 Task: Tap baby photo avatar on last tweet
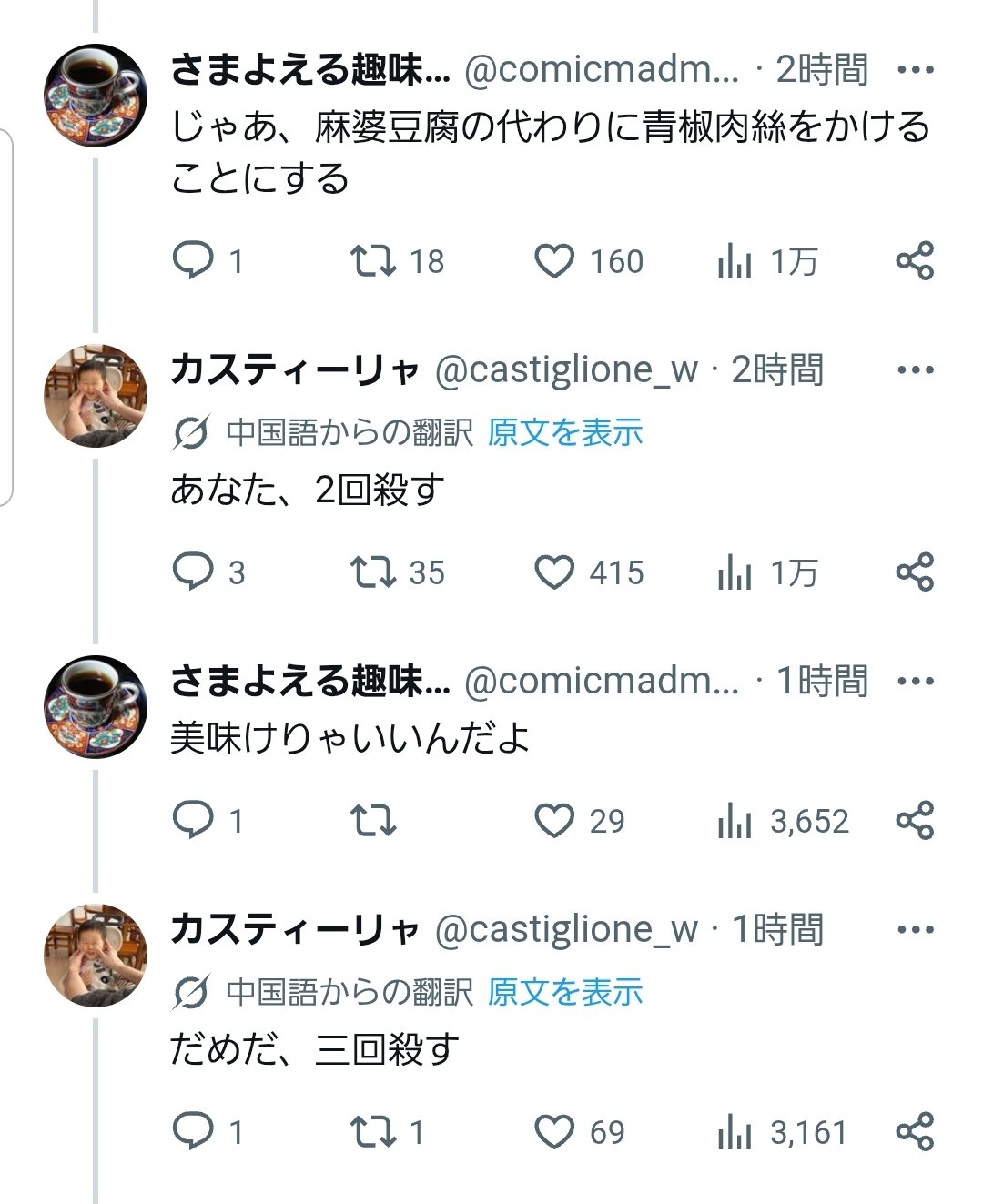point(96,955)
